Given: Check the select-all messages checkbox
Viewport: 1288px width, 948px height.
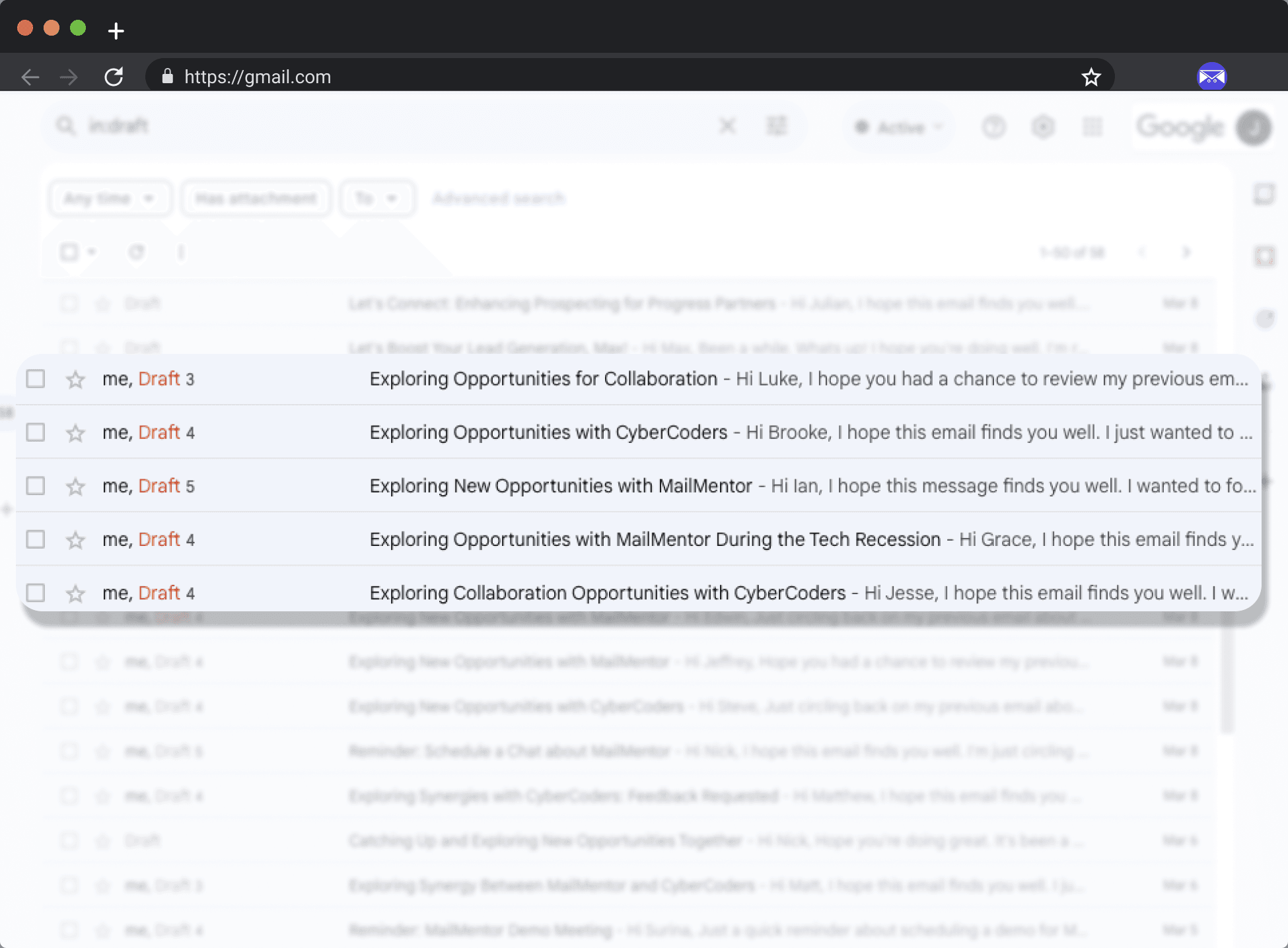Looking at the screenshot, I should pos(69,252).
